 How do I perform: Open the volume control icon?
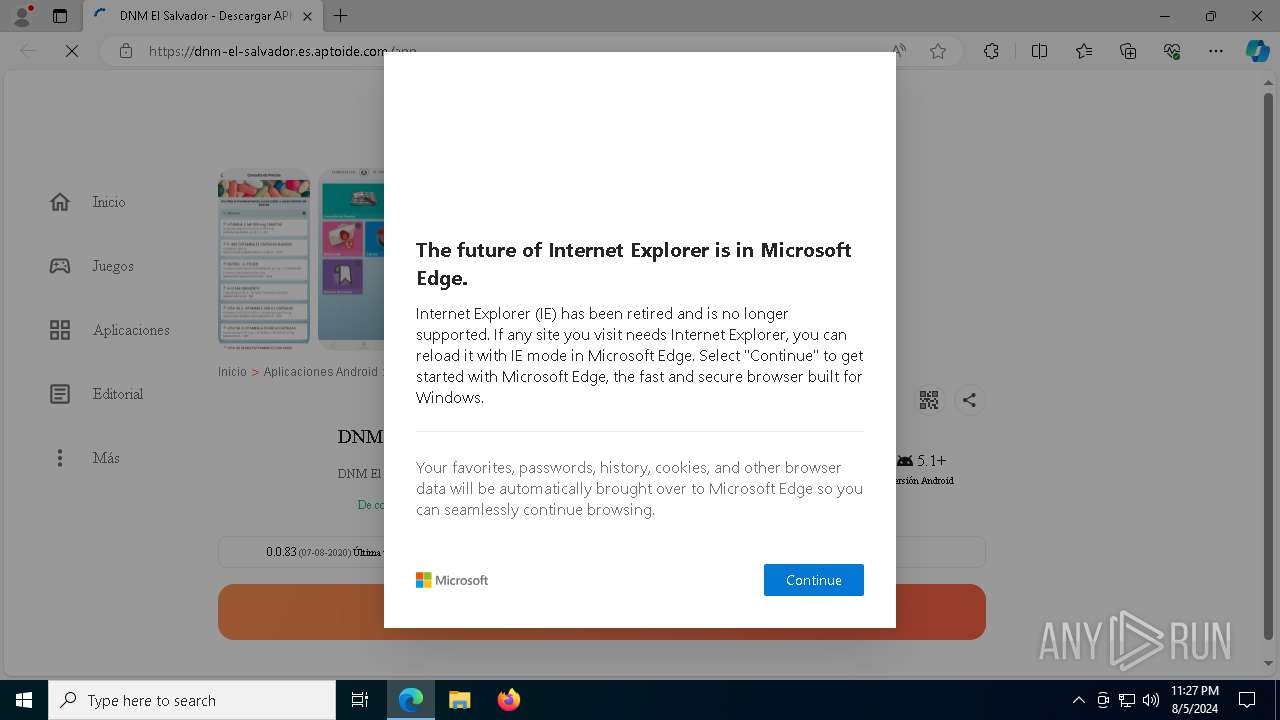click(1151, 700)
